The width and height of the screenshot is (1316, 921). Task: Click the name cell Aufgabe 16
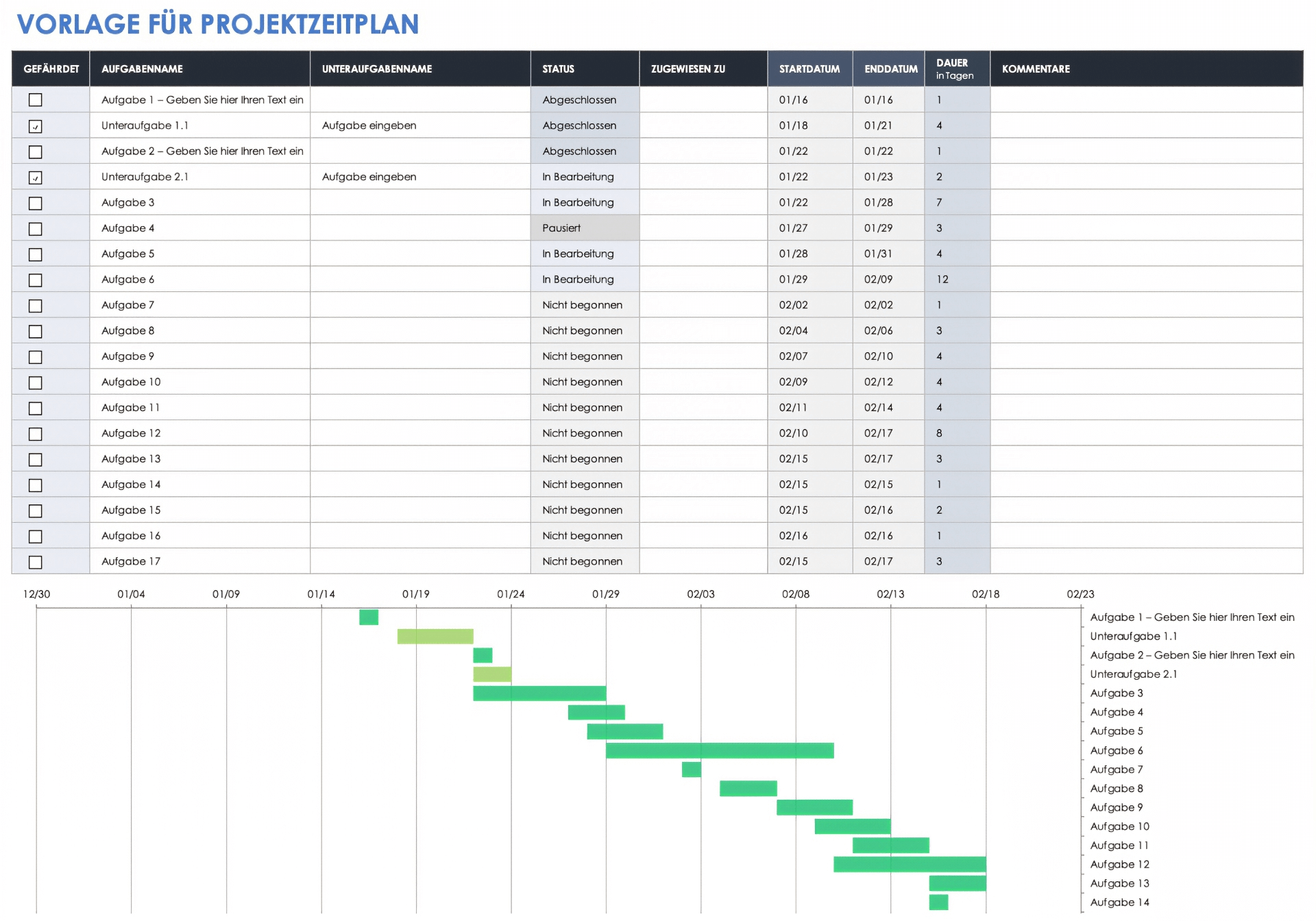click(200, 536)
